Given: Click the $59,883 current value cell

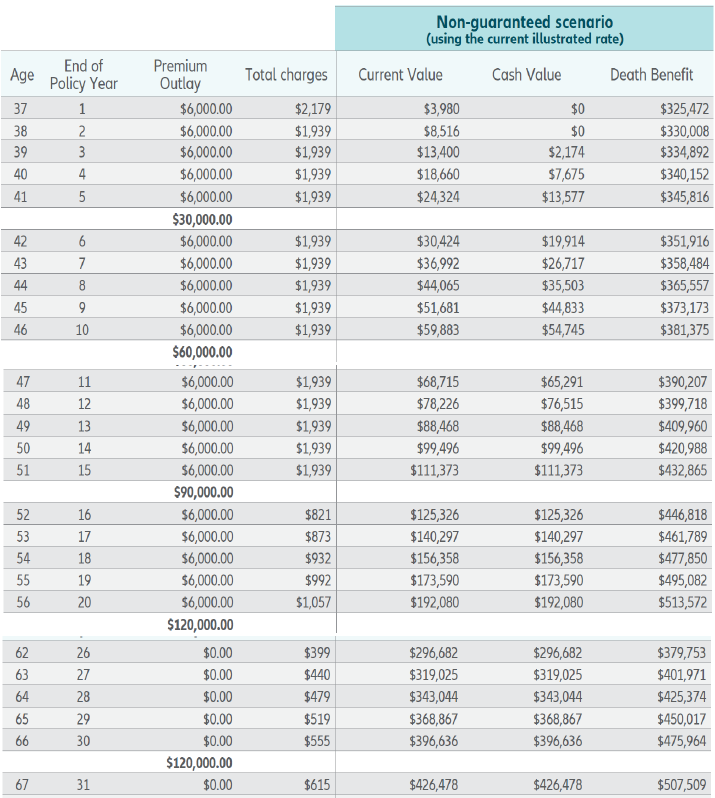Looking at the screenshot, I should click(438, 330).
